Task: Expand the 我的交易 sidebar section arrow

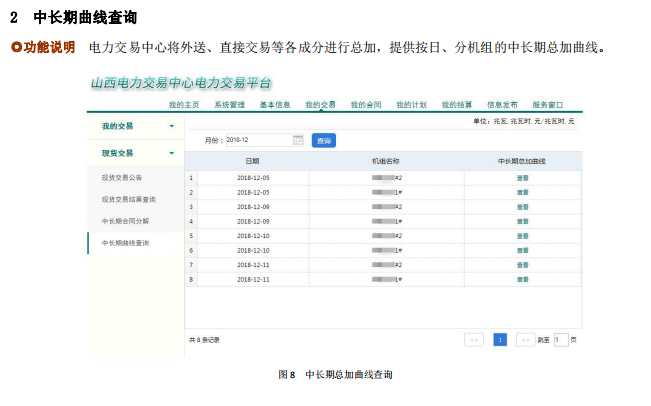Action: tap(171, 127)
